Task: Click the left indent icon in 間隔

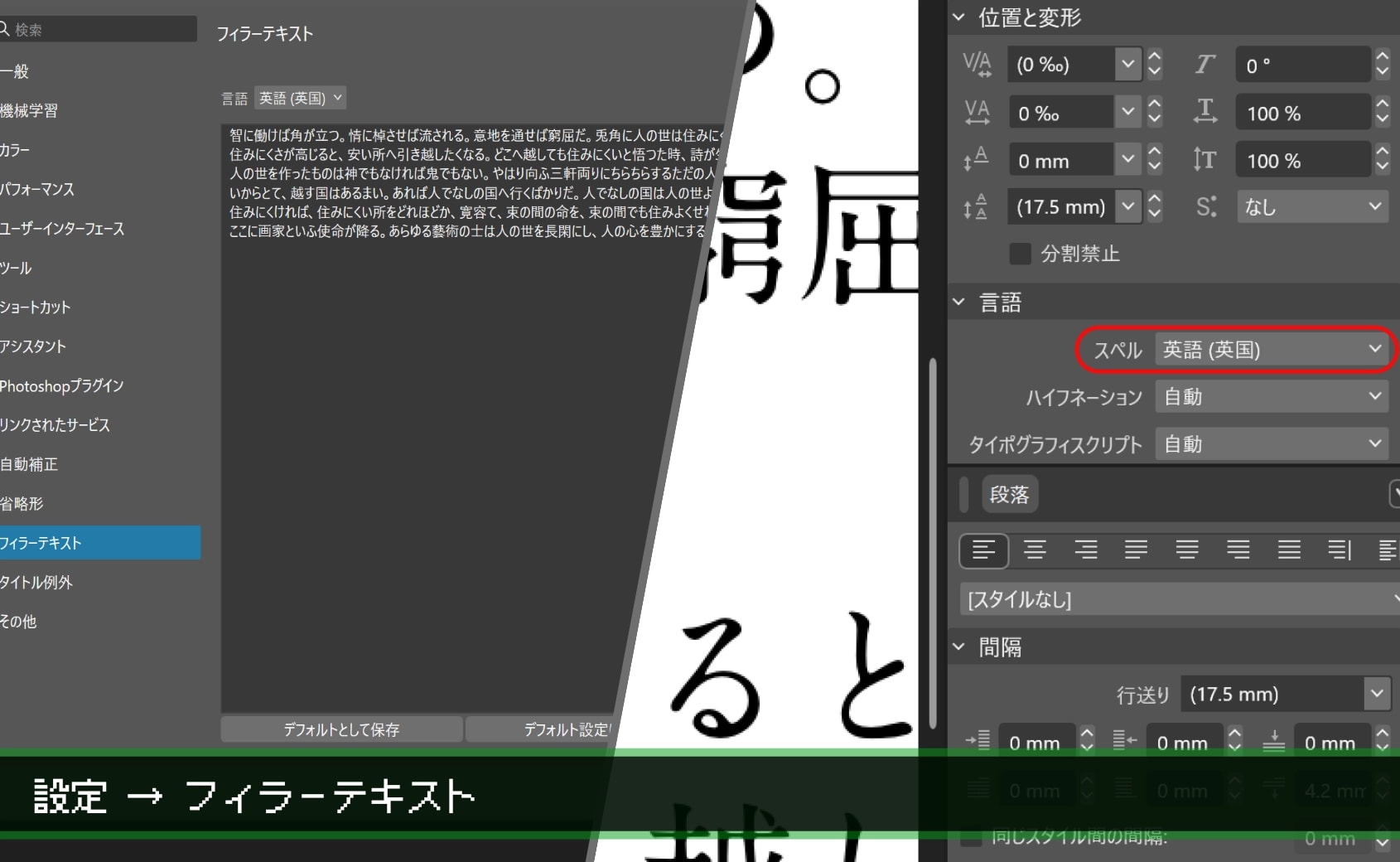Action: tap(978, 740)
